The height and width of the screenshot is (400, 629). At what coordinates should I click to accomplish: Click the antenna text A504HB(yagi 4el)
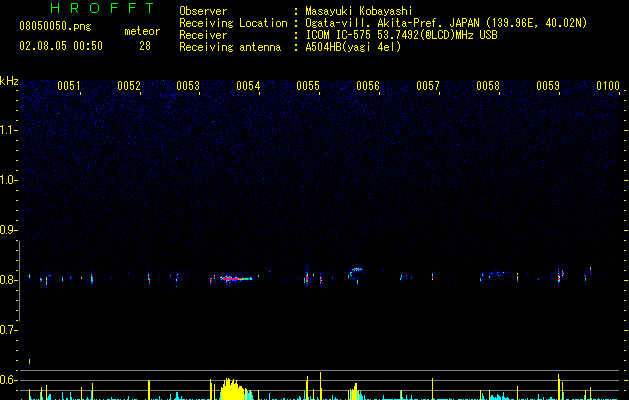pyautogui.click(x=353, y=47)
